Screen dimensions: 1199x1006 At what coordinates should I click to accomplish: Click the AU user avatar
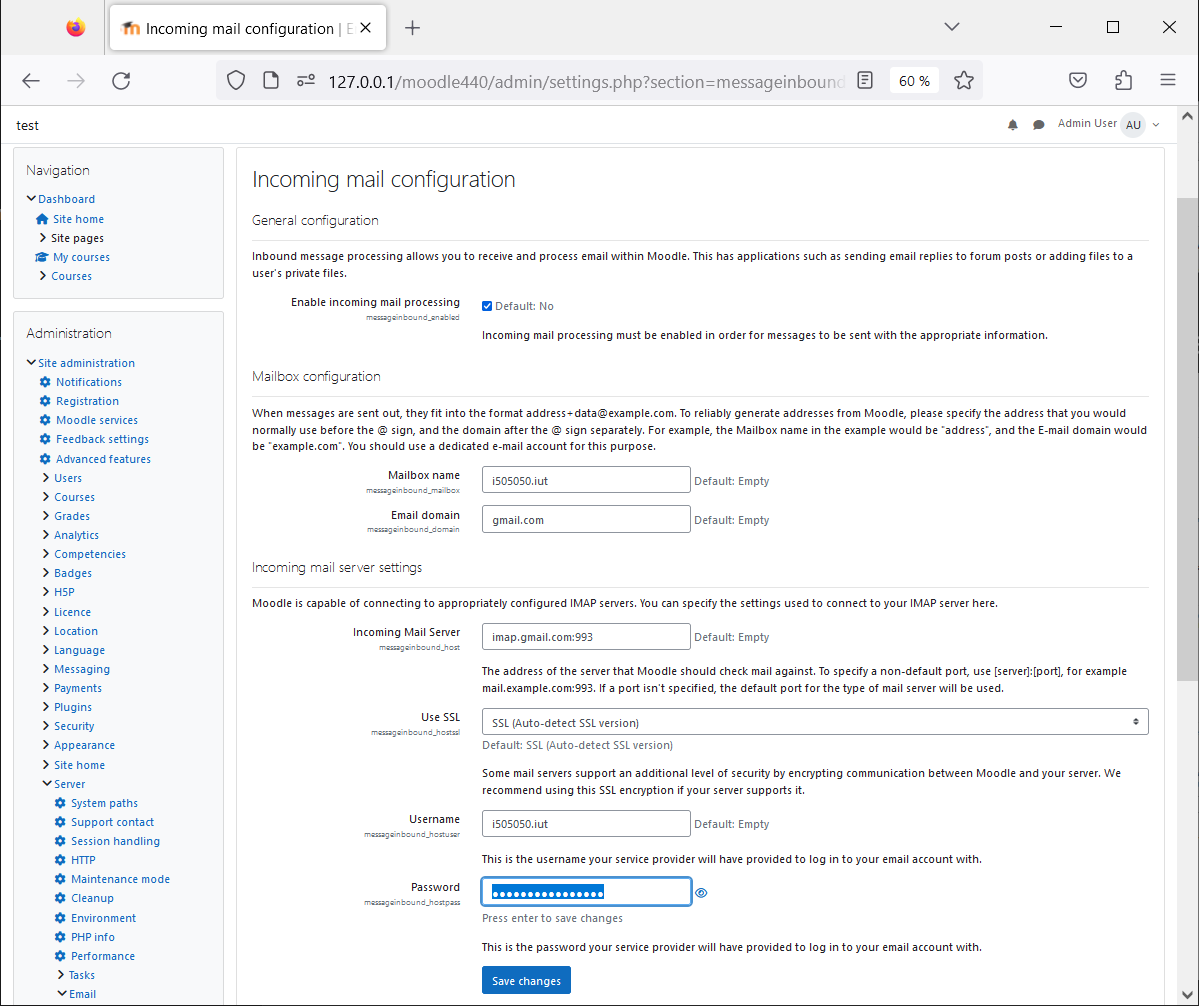(x=1133, y=125)
